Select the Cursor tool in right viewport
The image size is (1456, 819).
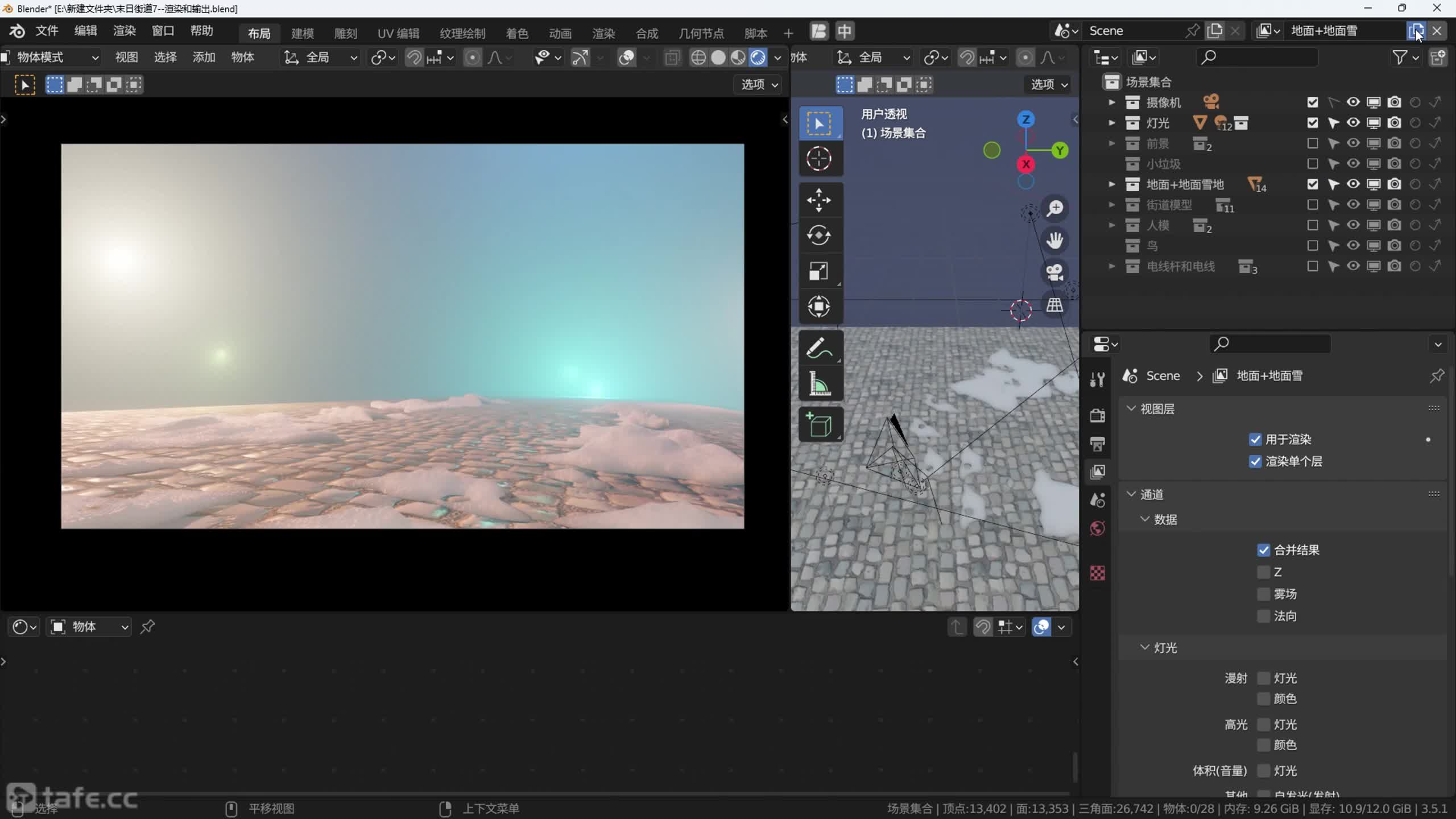pyautogui.click(x=819, y=159)
